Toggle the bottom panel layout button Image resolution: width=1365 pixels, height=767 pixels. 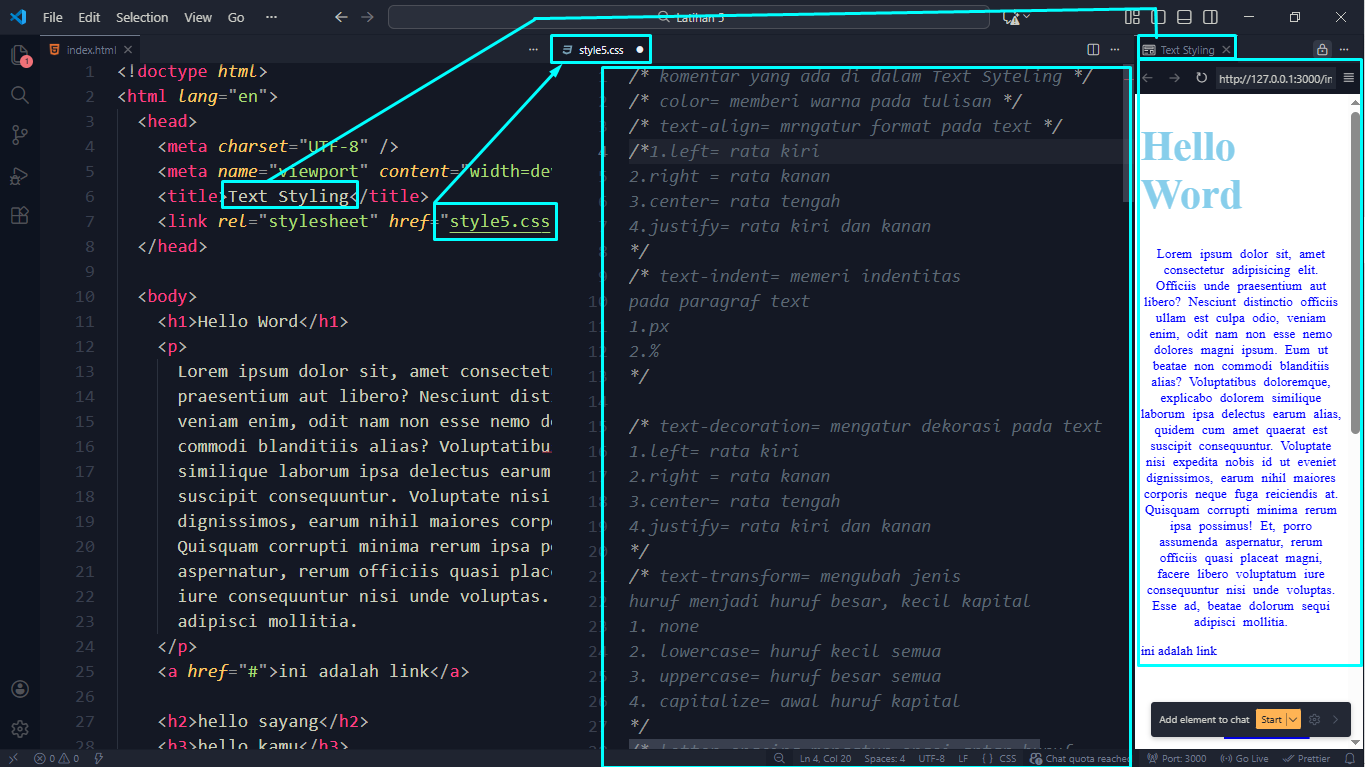tap(1184, 17)
